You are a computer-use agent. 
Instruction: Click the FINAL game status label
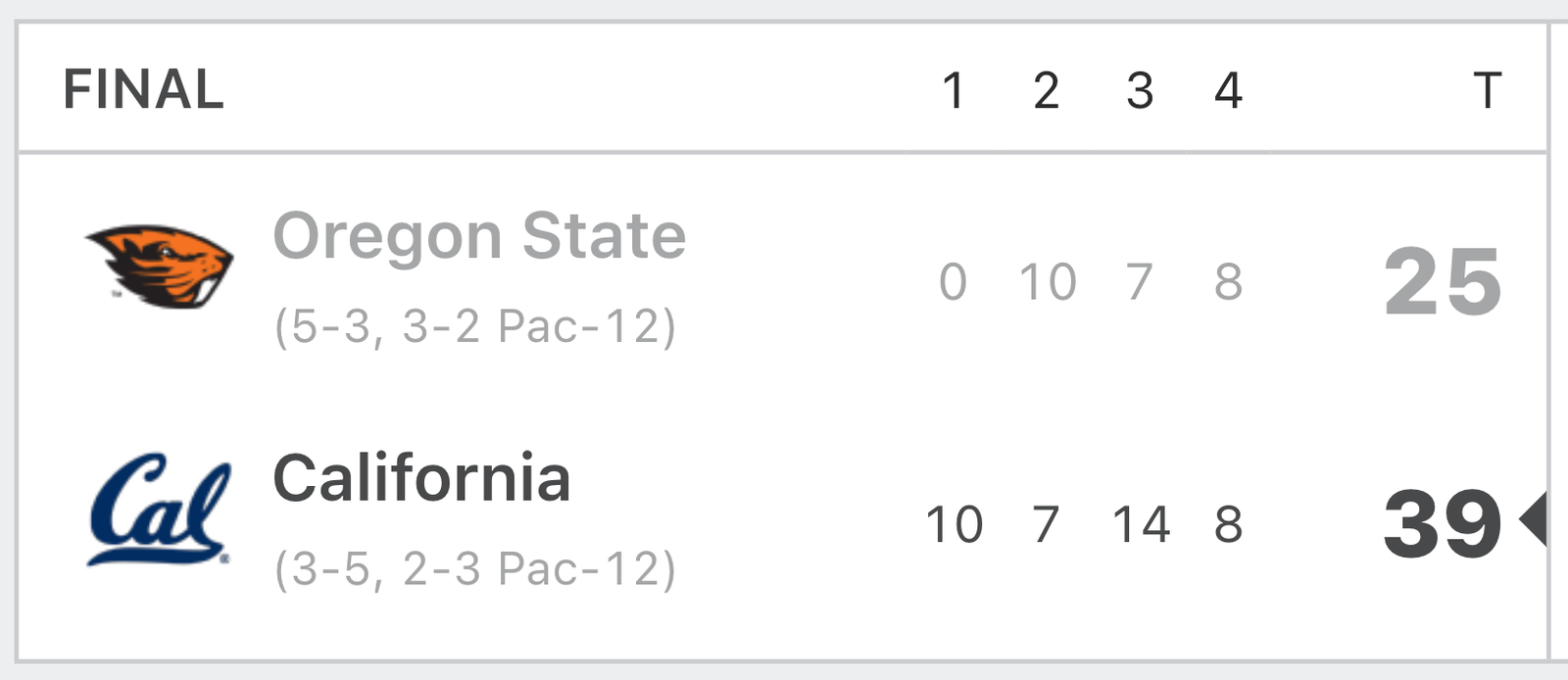point(143,90)
